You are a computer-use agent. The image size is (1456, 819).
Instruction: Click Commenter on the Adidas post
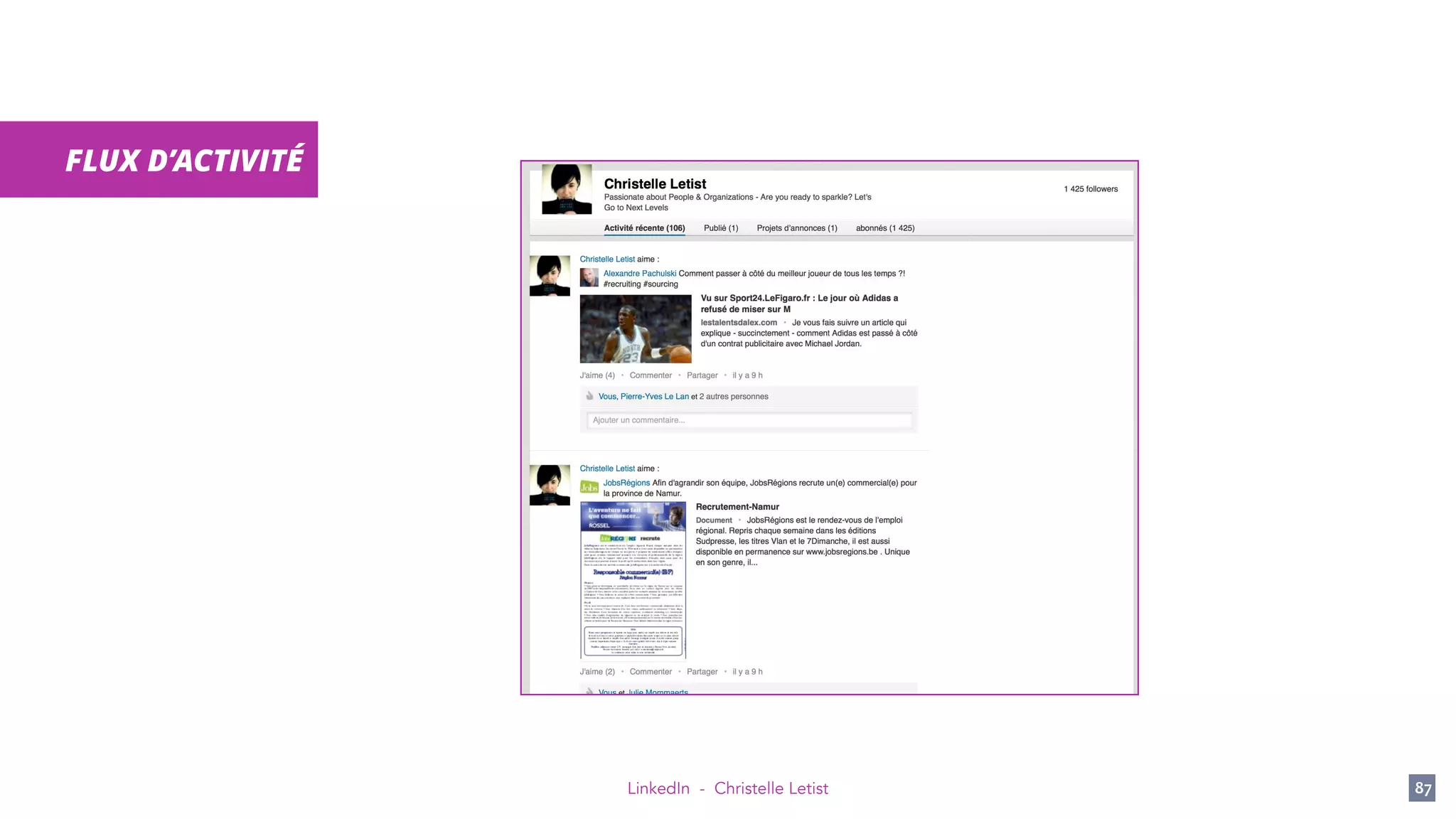651,375
